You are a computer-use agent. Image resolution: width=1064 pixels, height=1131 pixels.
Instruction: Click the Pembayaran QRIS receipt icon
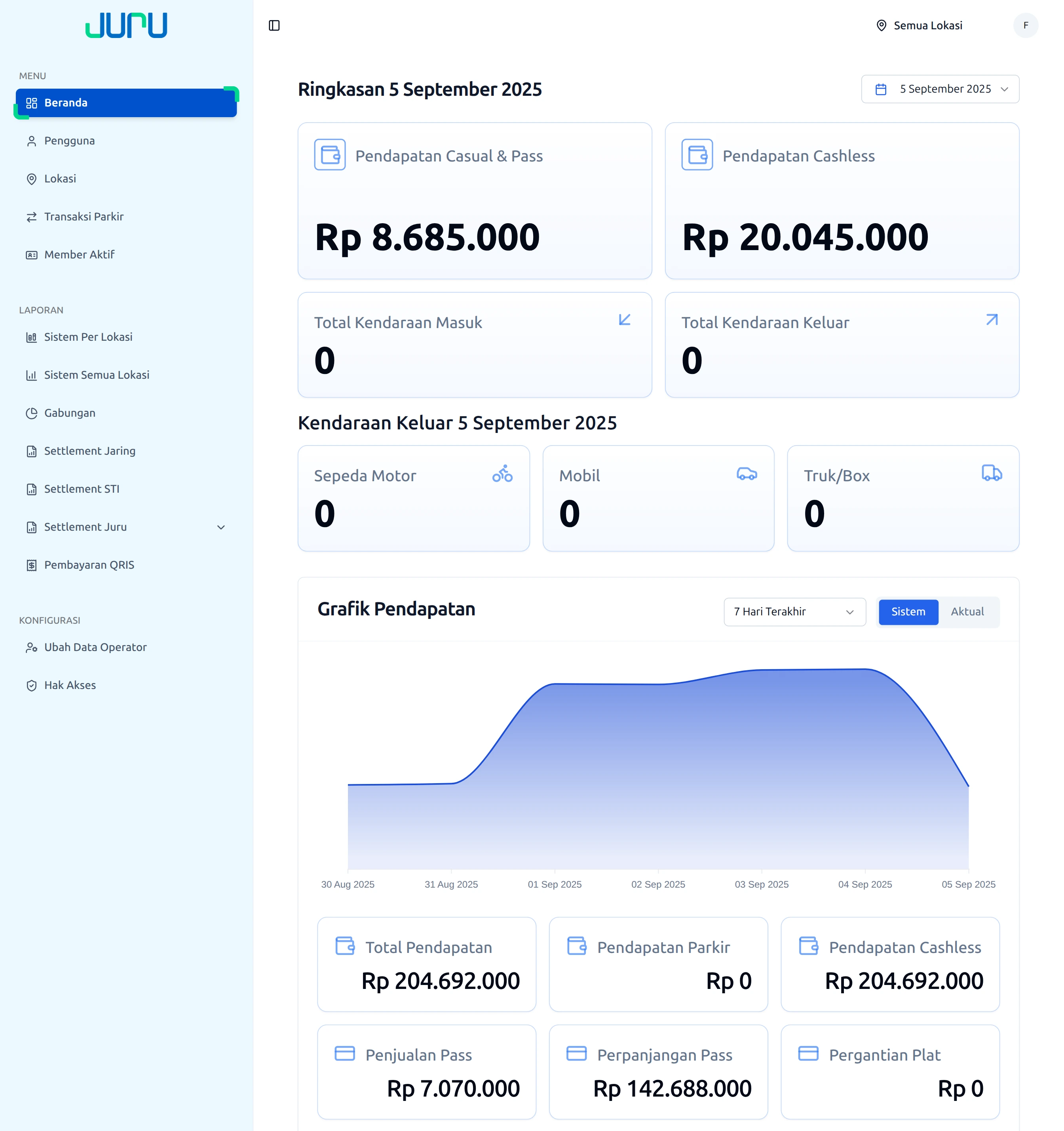(32, 565)
